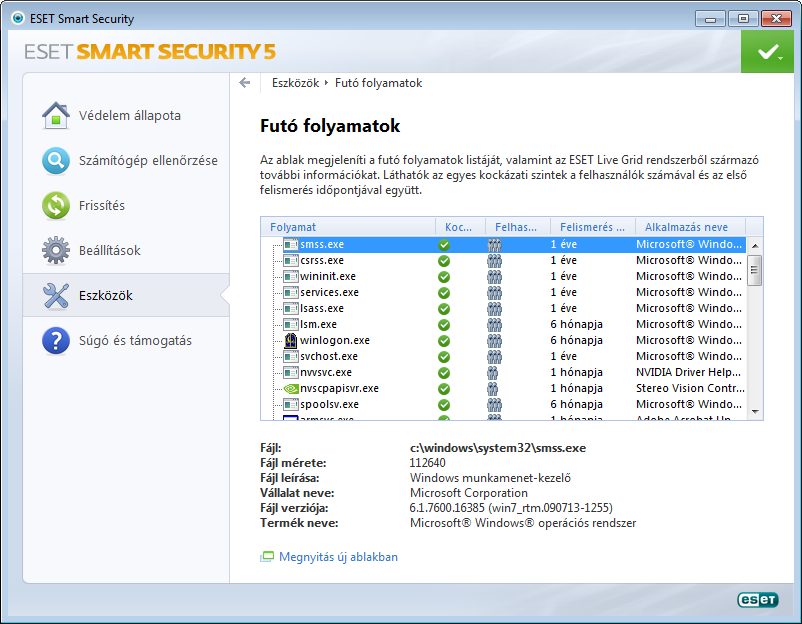Viewport: 802px width, 624px height.
Task: Minimize the ESET Smart Security window
Action: pyautogui.click(x=710, y=19)
